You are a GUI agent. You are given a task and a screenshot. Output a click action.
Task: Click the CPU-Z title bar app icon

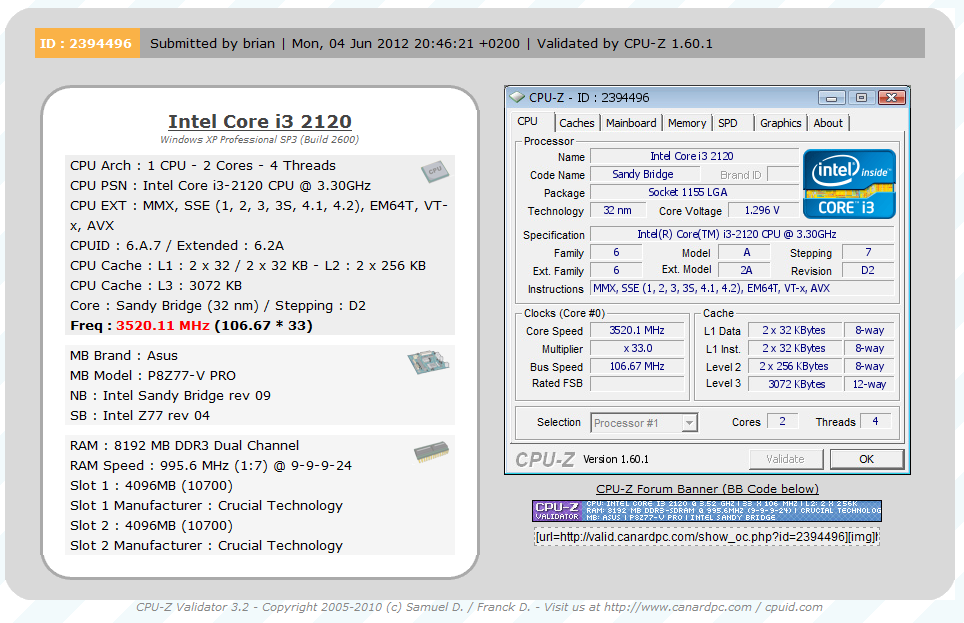coord(517,97)
